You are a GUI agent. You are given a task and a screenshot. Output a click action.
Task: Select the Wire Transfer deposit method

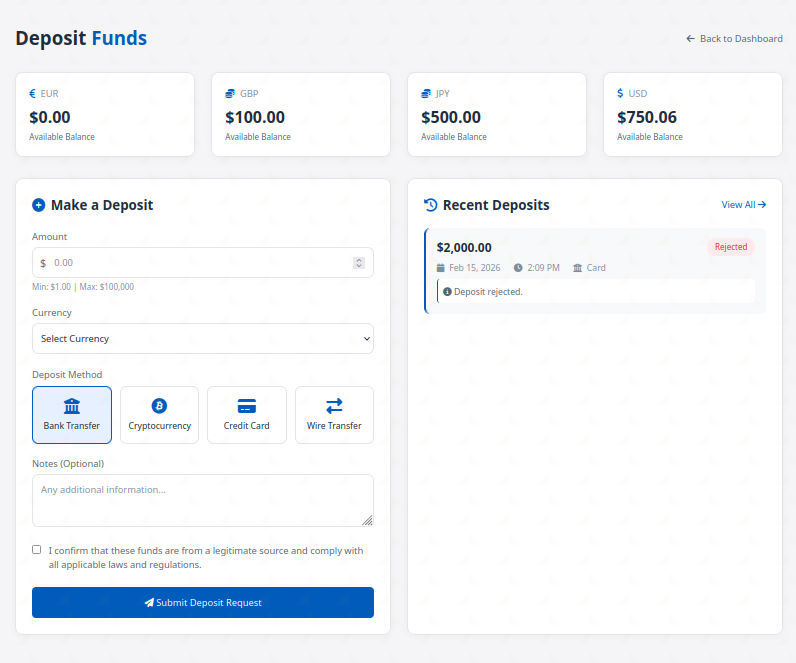tap(334, 415)
